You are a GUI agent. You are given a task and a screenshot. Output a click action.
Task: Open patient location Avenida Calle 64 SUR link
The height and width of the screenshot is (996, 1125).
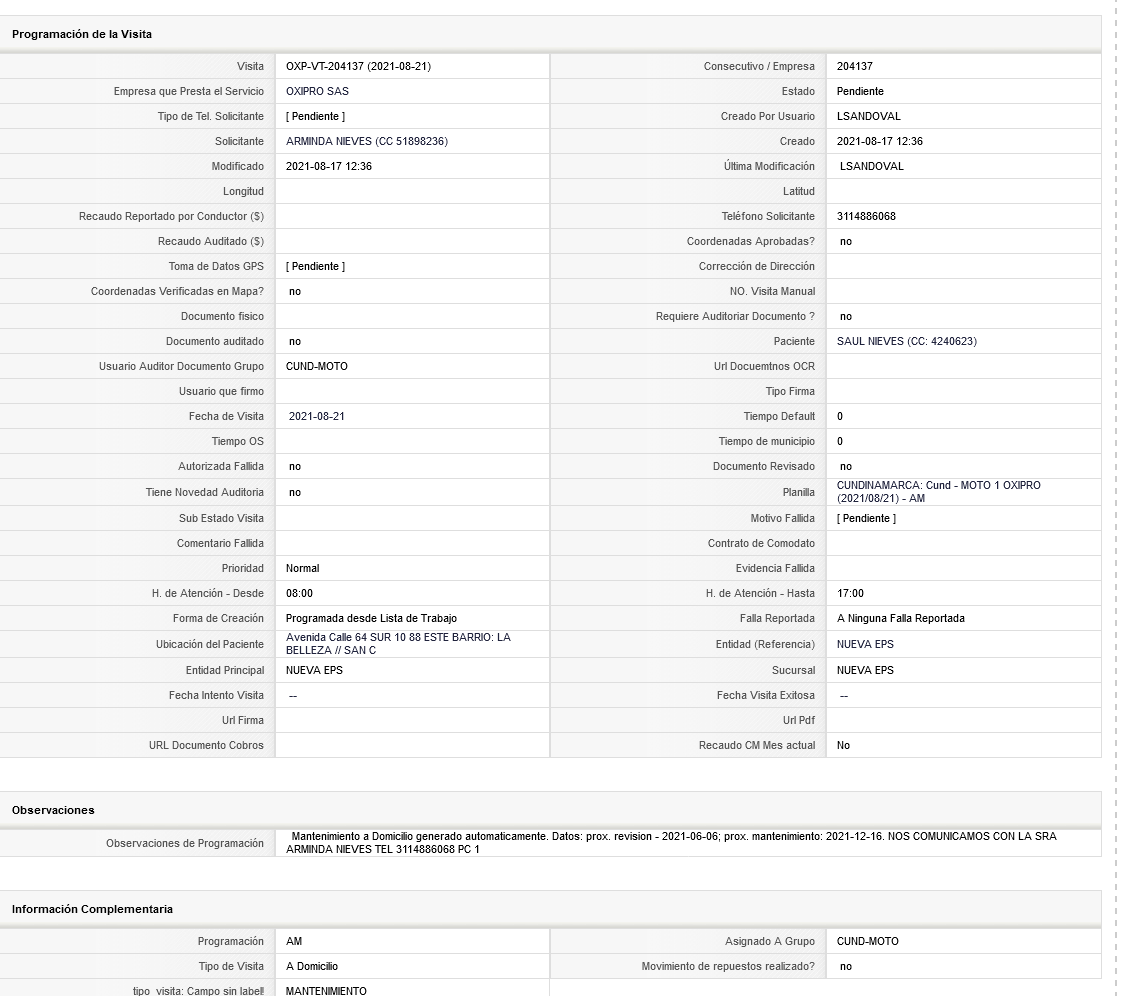pos(398,644)
